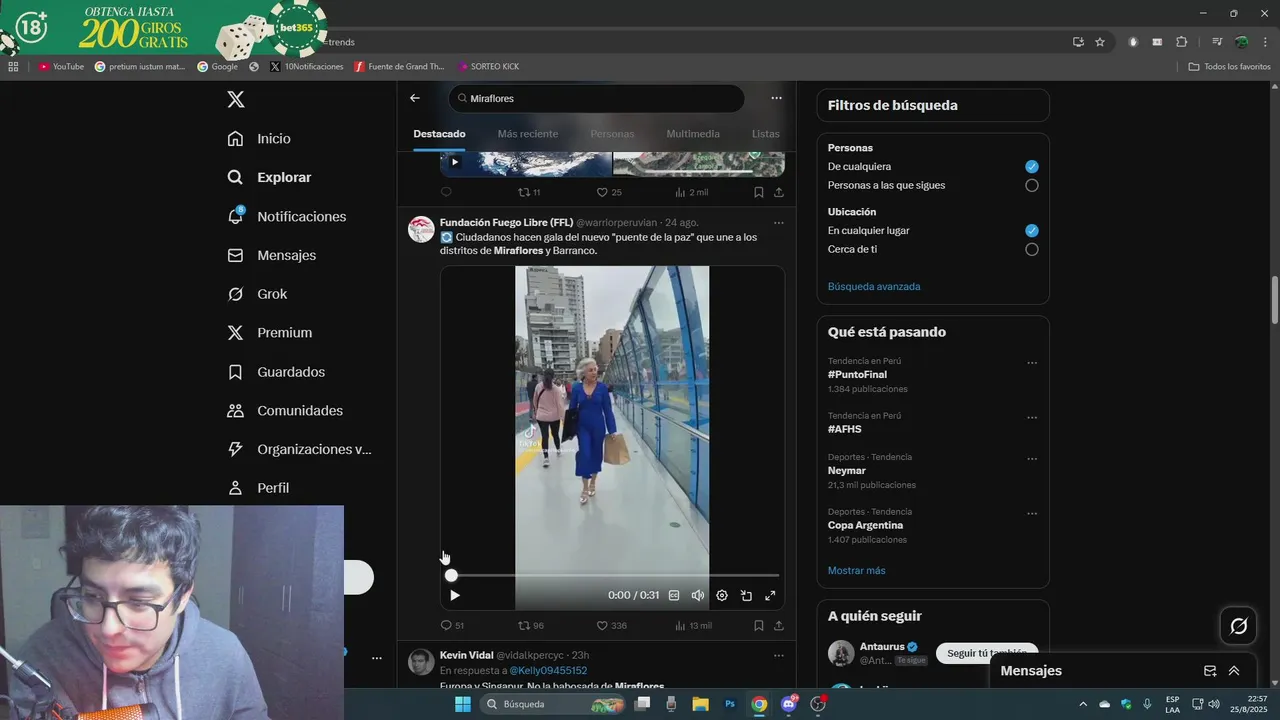Screen dimensions: 1280x720
Task: Open Mensajes in the sidebar
Action: point(271,255)
